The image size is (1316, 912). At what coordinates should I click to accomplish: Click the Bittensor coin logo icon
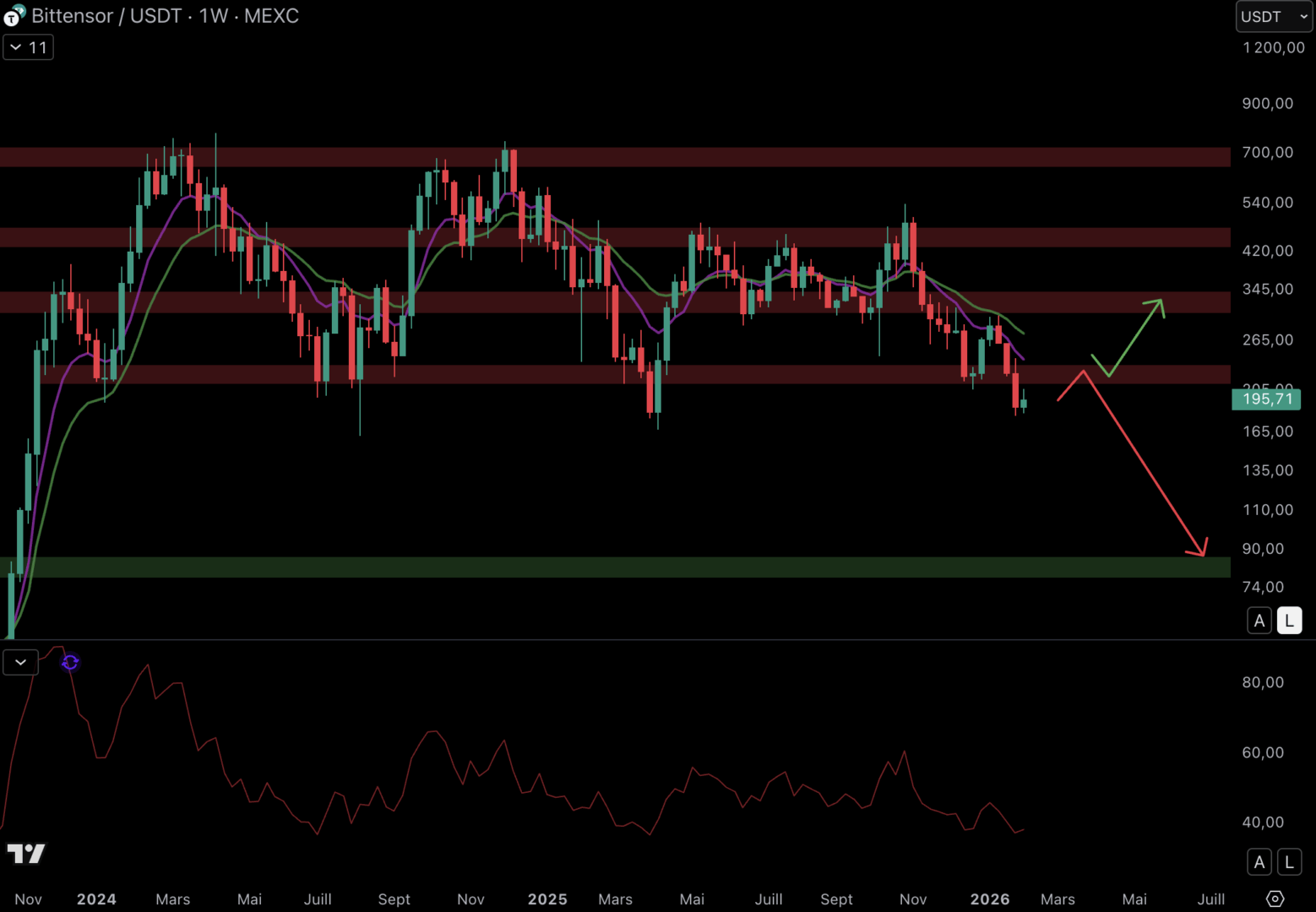tap(14, 16)
